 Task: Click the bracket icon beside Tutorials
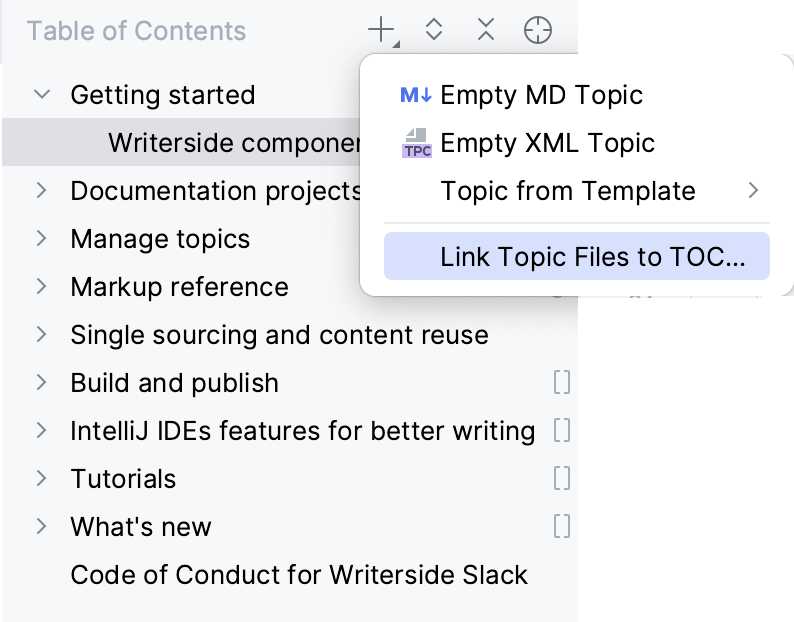pyautogui.click(x=562, y=479)
